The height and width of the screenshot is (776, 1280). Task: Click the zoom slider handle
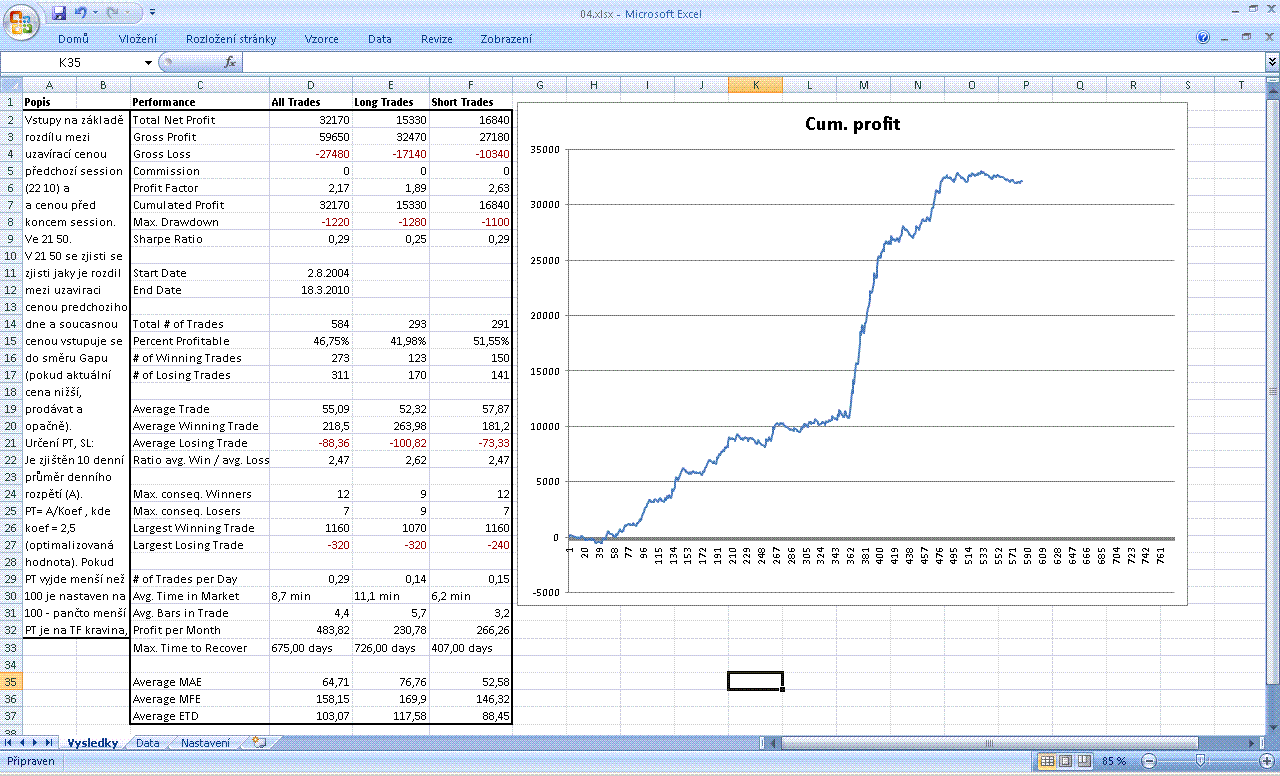pos(1201,761)
